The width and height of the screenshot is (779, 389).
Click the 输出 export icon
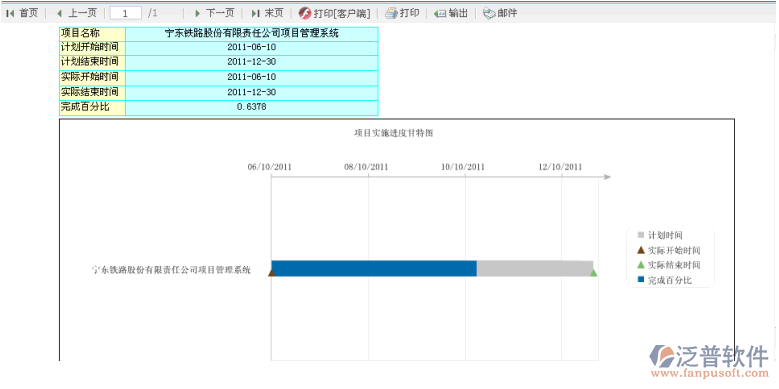(440, 13)
